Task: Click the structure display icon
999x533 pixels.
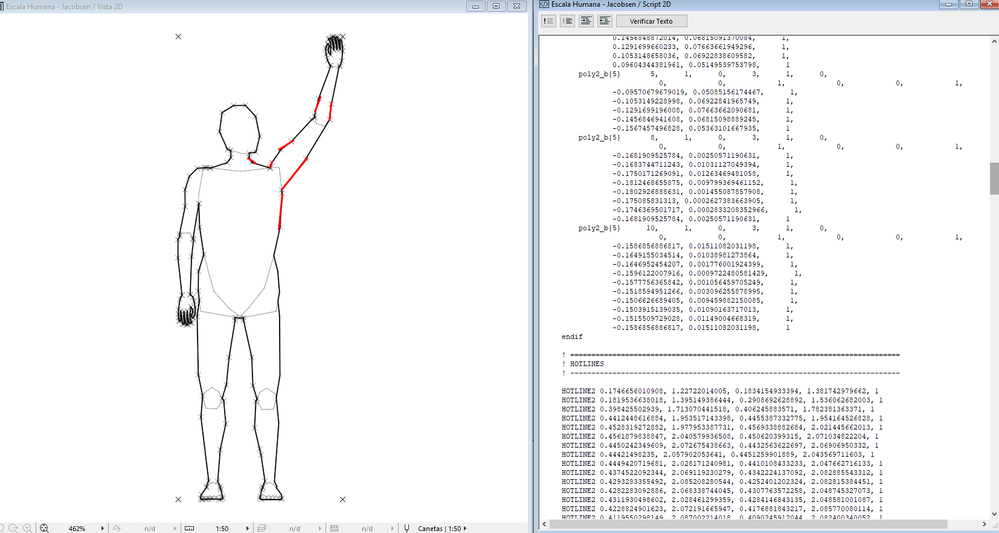Action: (334, 529)
